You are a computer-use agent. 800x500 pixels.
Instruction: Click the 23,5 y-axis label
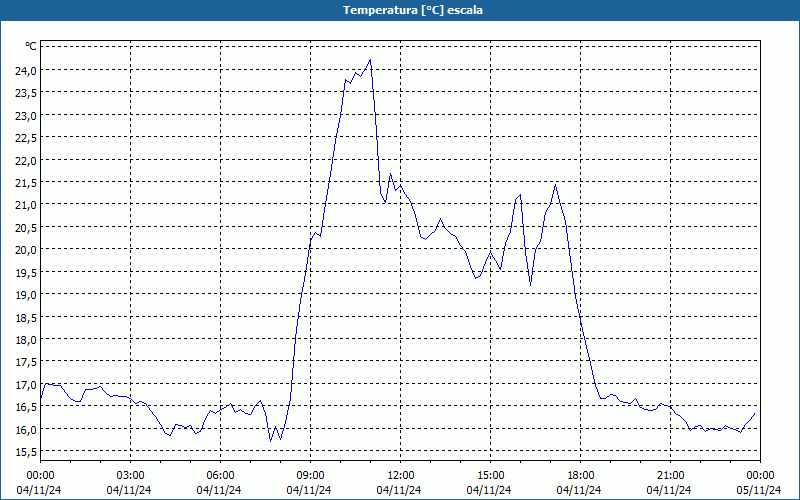pos(26,93)
